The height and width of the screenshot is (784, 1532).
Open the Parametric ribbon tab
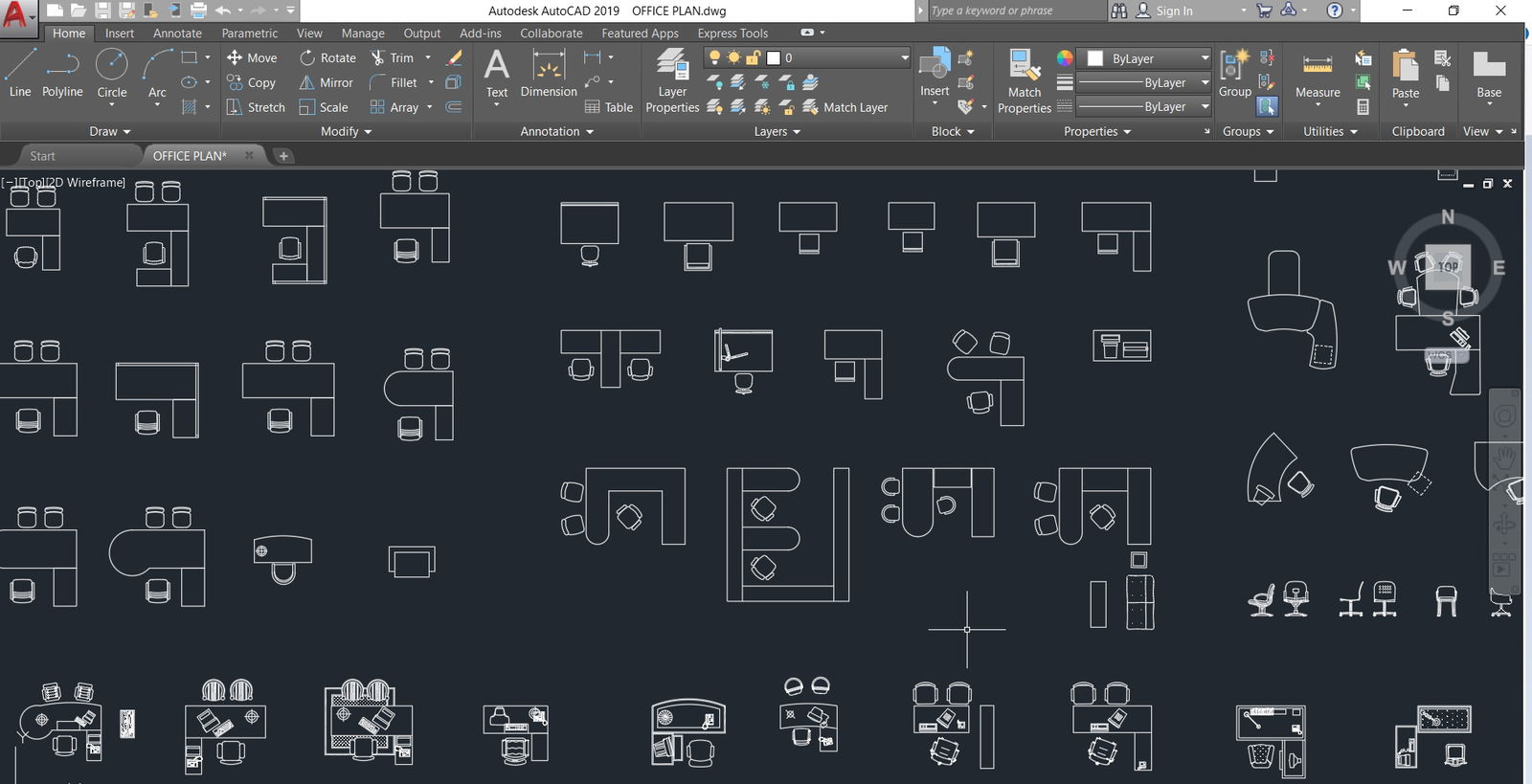(x=250, y=33)
